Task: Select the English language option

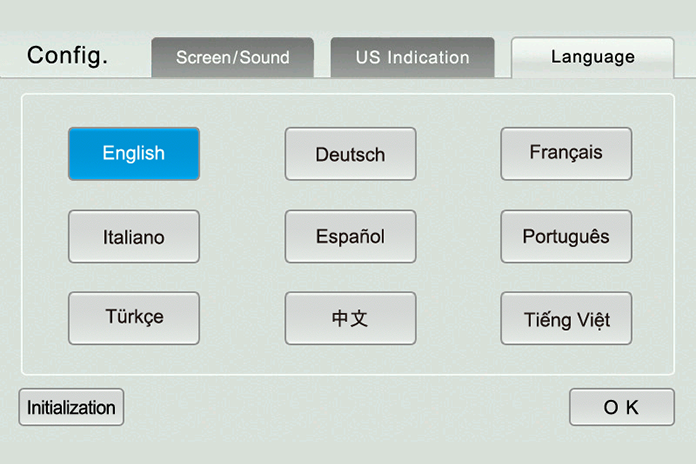Action: [134, 154]
